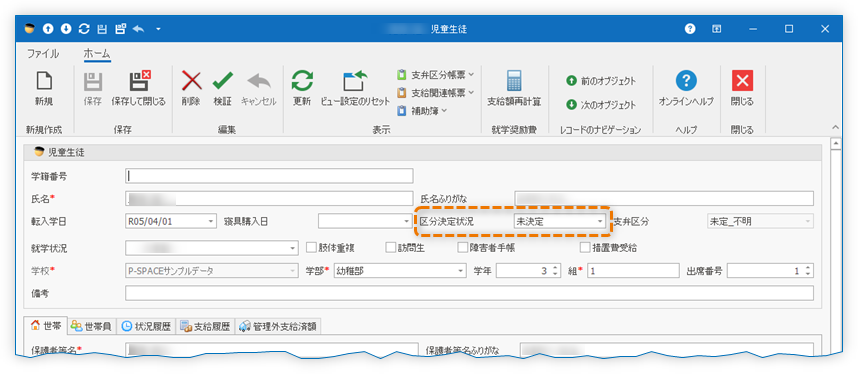The height and width of the screenshot is (374, 858).
Task: Open the 寝具購入日 date dropdown
Action: (x=407, y=221)
